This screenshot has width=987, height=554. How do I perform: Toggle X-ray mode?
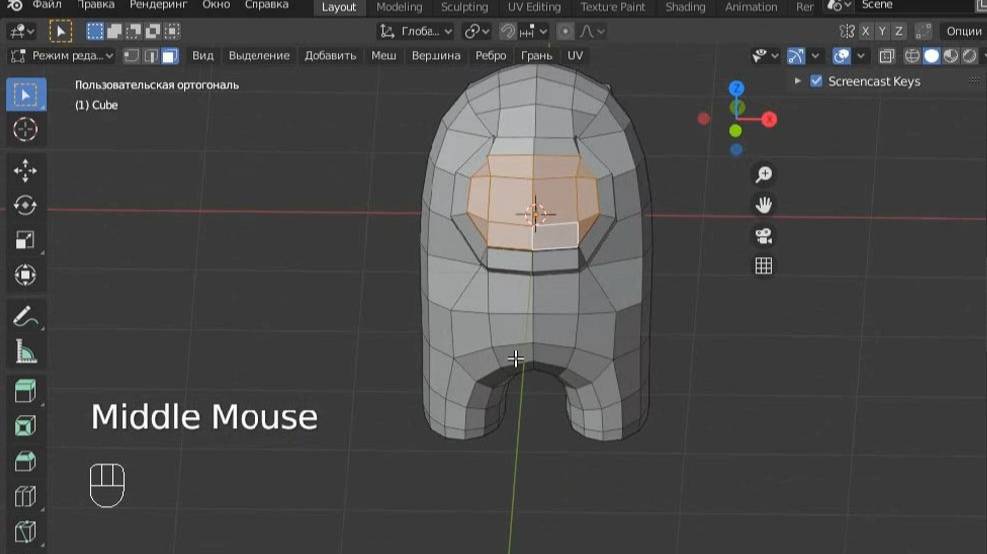886,56
